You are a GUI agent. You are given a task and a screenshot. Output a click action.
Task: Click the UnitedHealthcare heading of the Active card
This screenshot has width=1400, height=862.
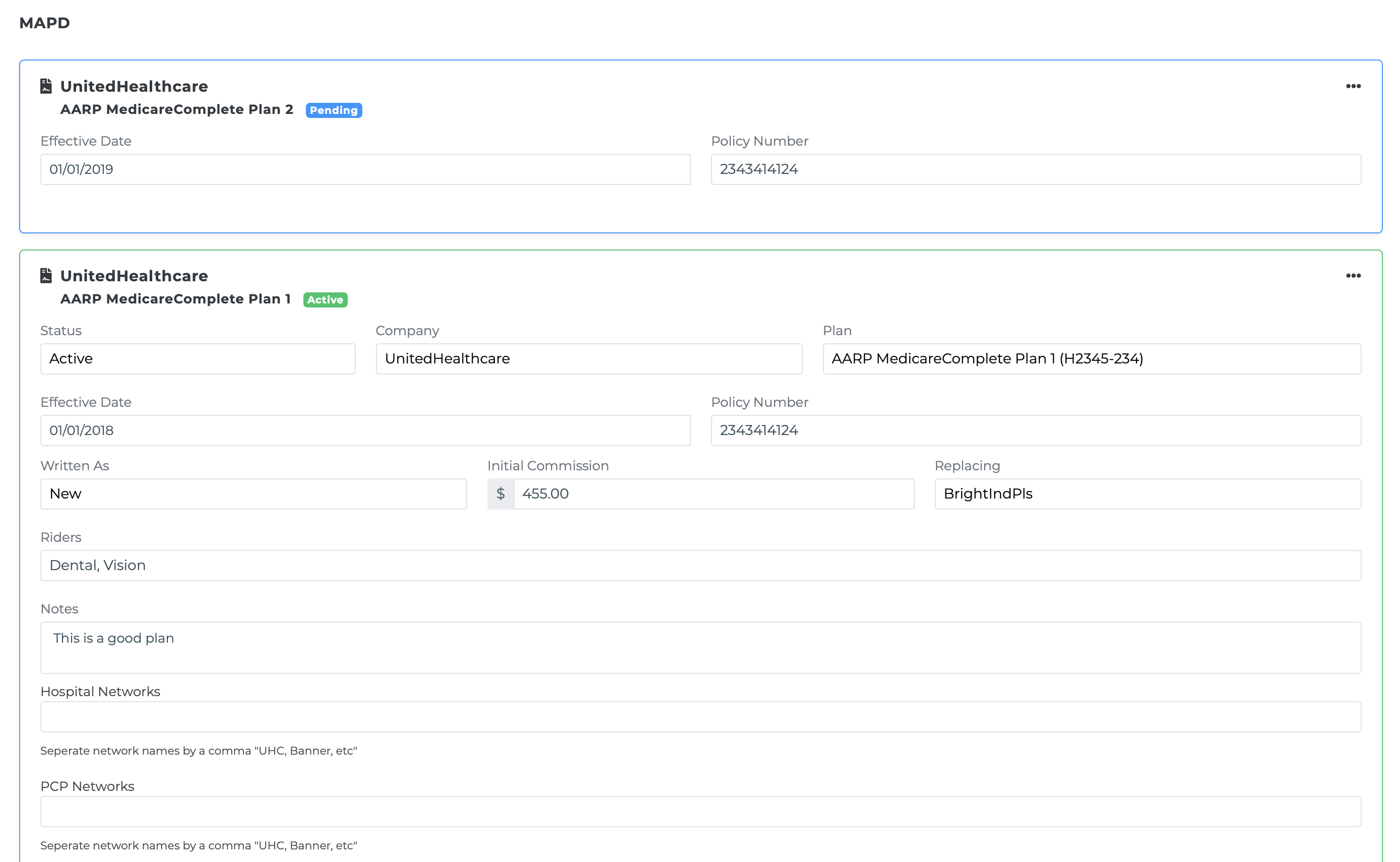pyautogui.click(x=134, y=276)
